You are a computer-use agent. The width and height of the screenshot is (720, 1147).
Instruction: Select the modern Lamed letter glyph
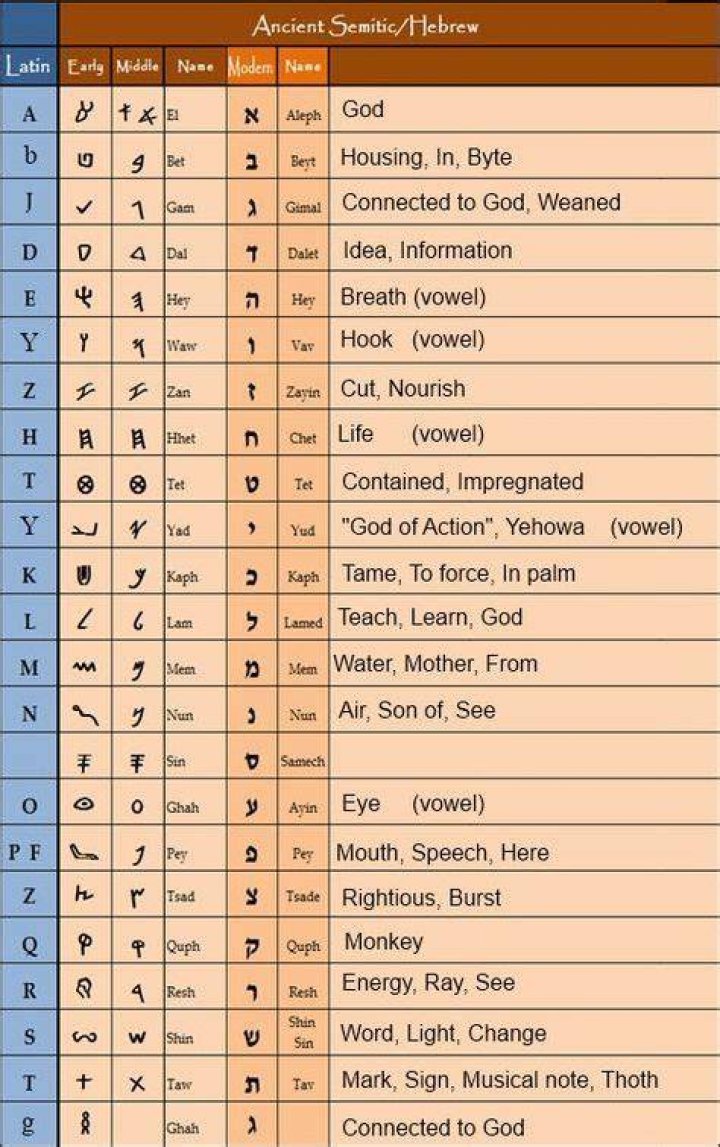click(x=251, y=620)
